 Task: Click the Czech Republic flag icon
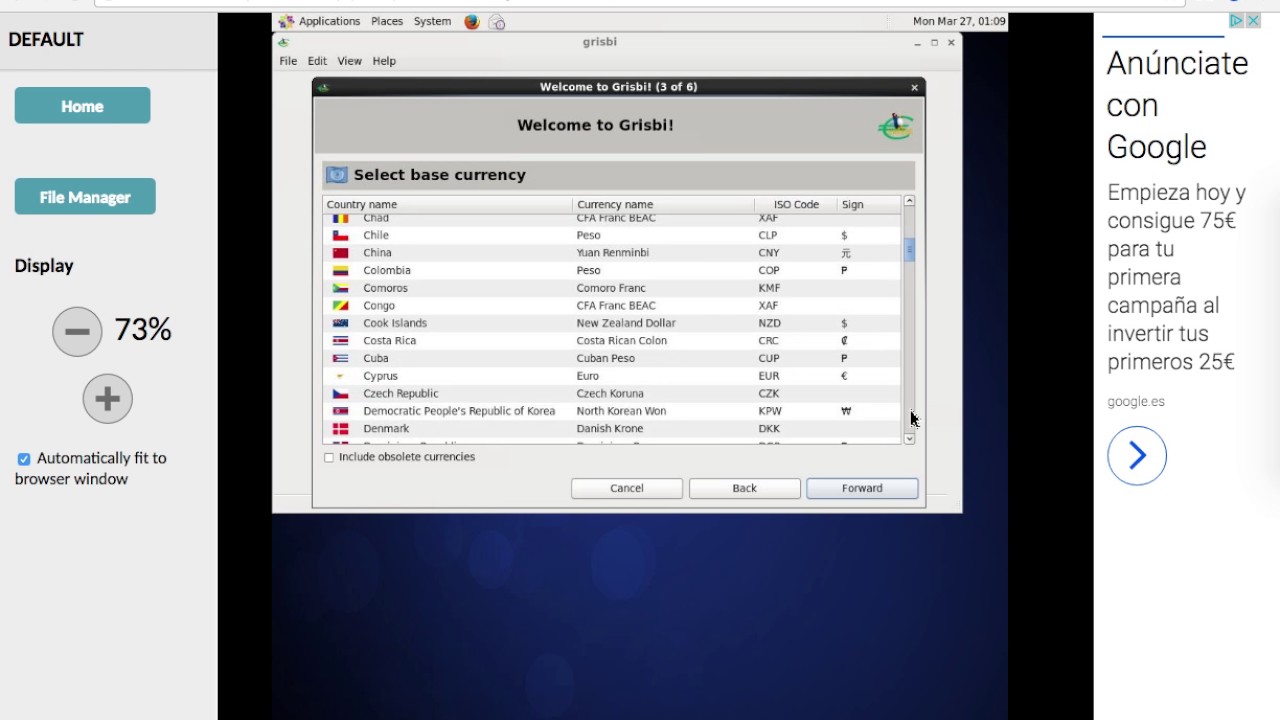point(341,393)
